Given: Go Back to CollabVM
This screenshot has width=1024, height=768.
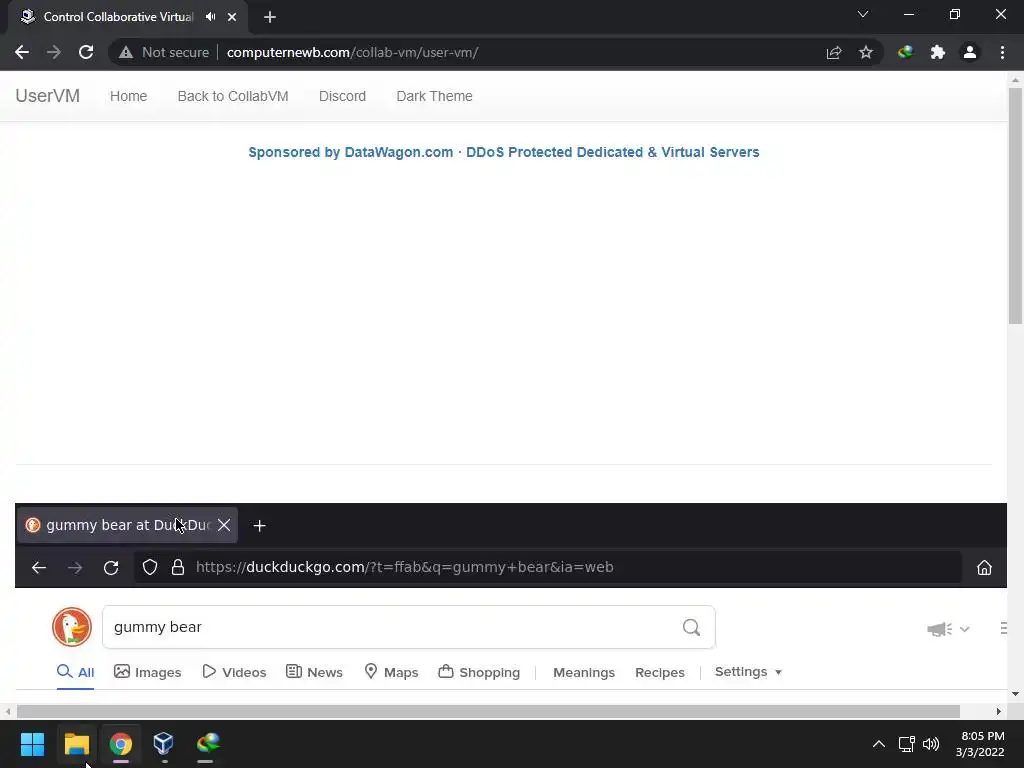Looking at the screenshot, I should coord(233,96).
